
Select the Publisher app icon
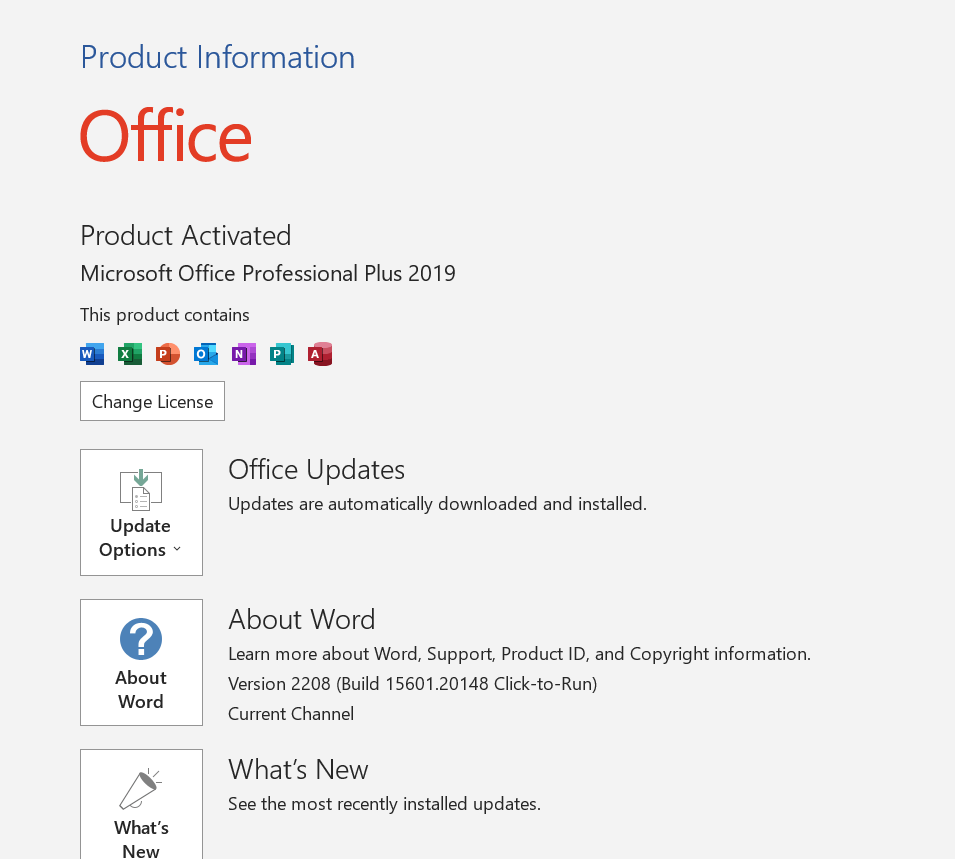[x=281, y=353]
